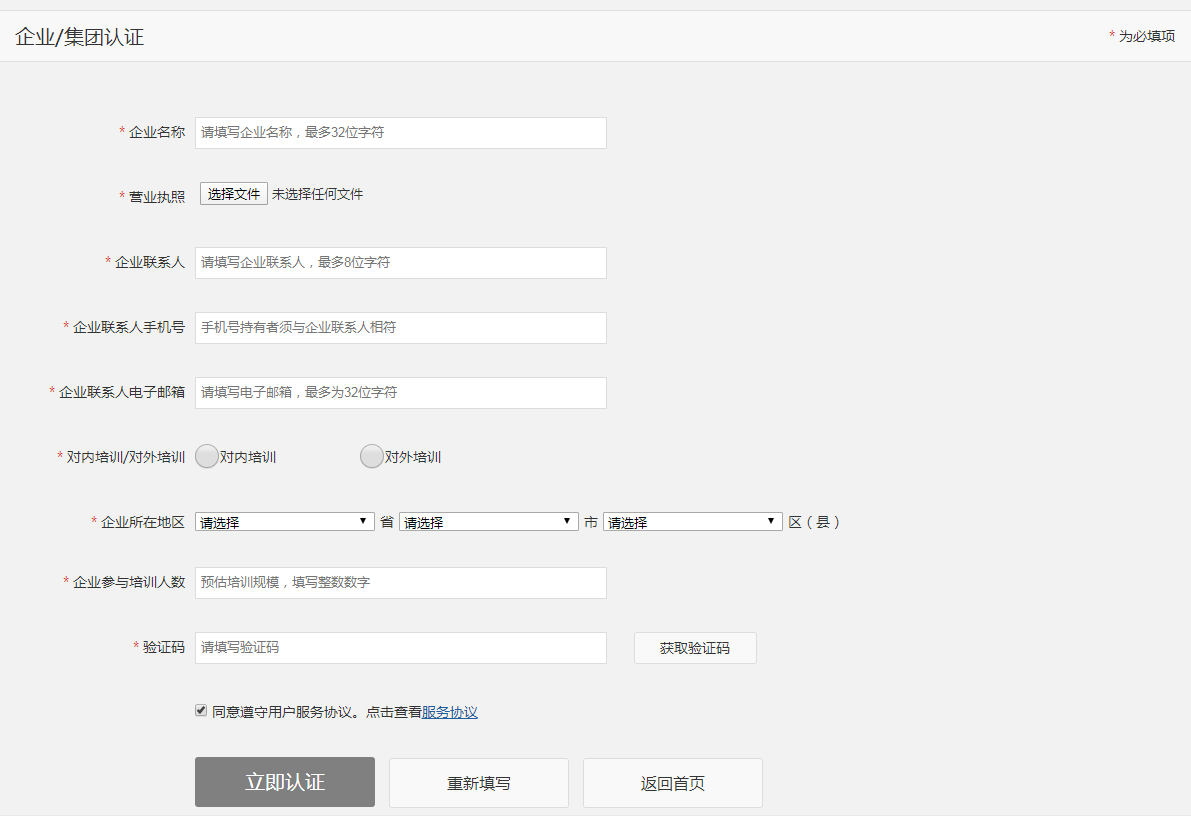Click the 企业参与培训人数 input field

[x=400, y=583]
